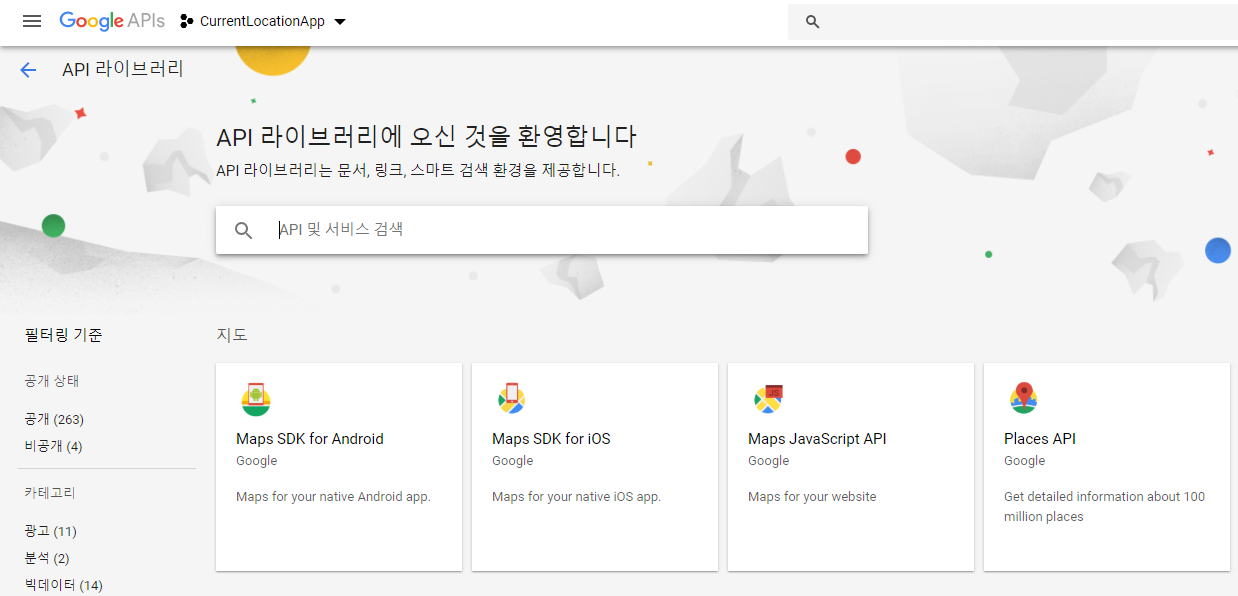This screenshot has height=596, width=1238.
Task: Click the 공개 상태 filter label
Action: tap(51, 381)
